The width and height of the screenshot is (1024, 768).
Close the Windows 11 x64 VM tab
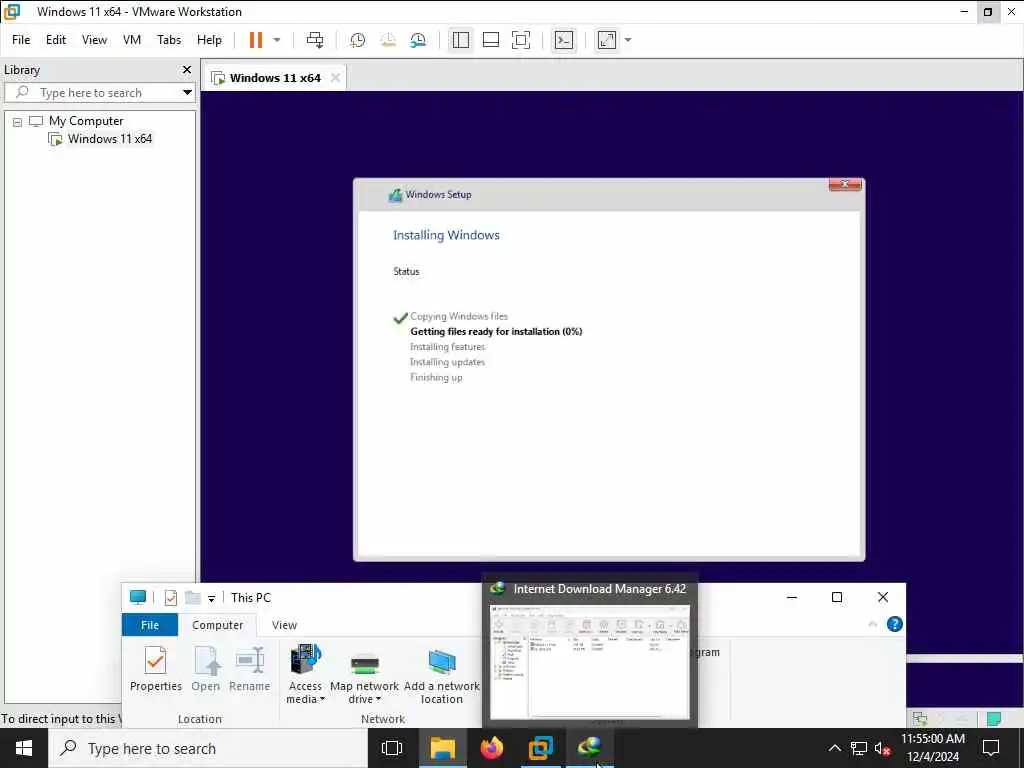click(x=335, y=78)
